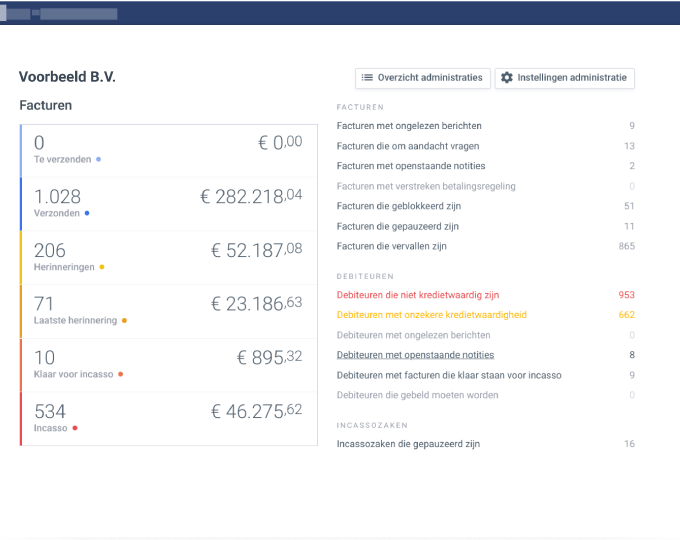Open the Laatste herinnering invoices row
Viewport: 680px width, 540px height.
click(169, 311)
